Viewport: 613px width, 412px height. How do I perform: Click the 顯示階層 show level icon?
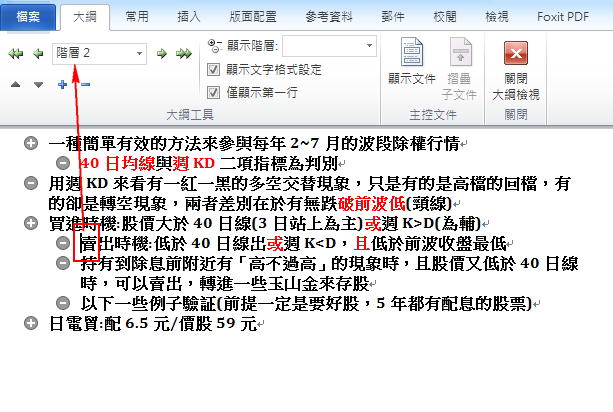tap(215, 46)
